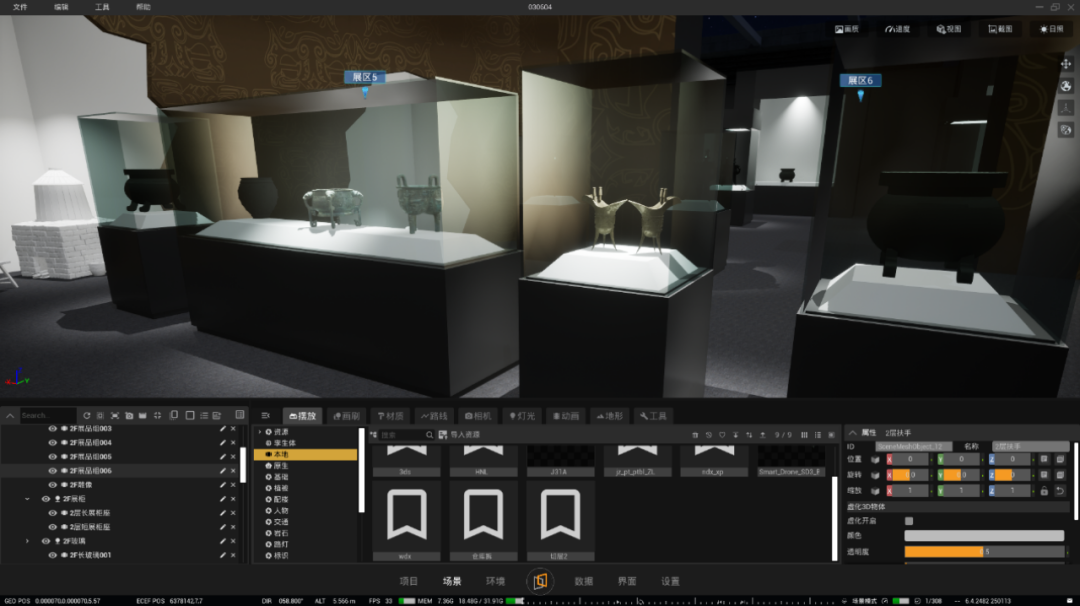Viewport: 1080px width, 606px height.
Task: Click the collapse sidebar icon left of 摆放 tab
Action: point(265,416)
